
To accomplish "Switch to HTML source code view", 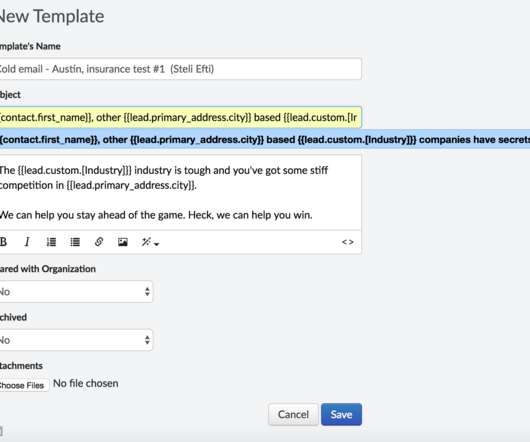I will pos(347,242).
